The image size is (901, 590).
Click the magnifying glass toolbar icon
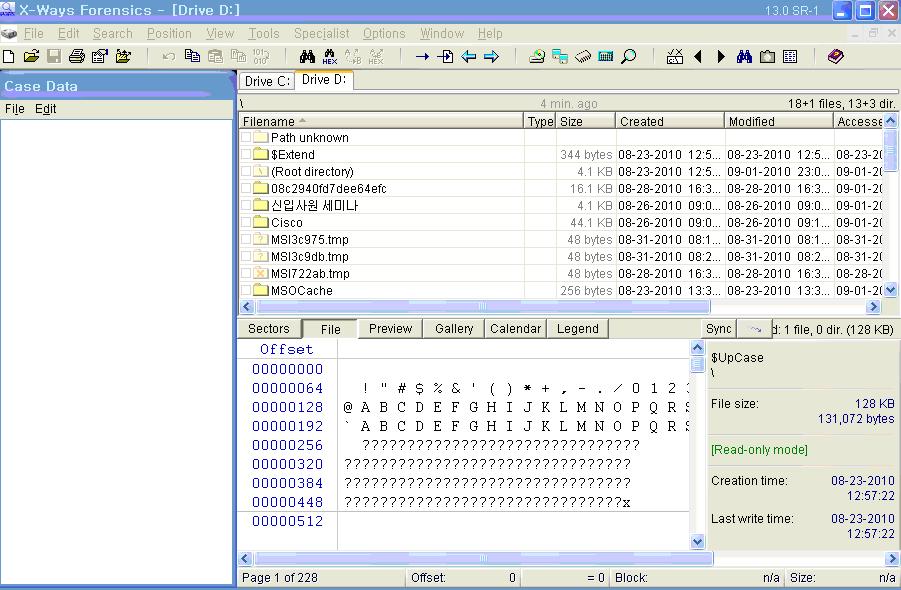click(629, 56)
